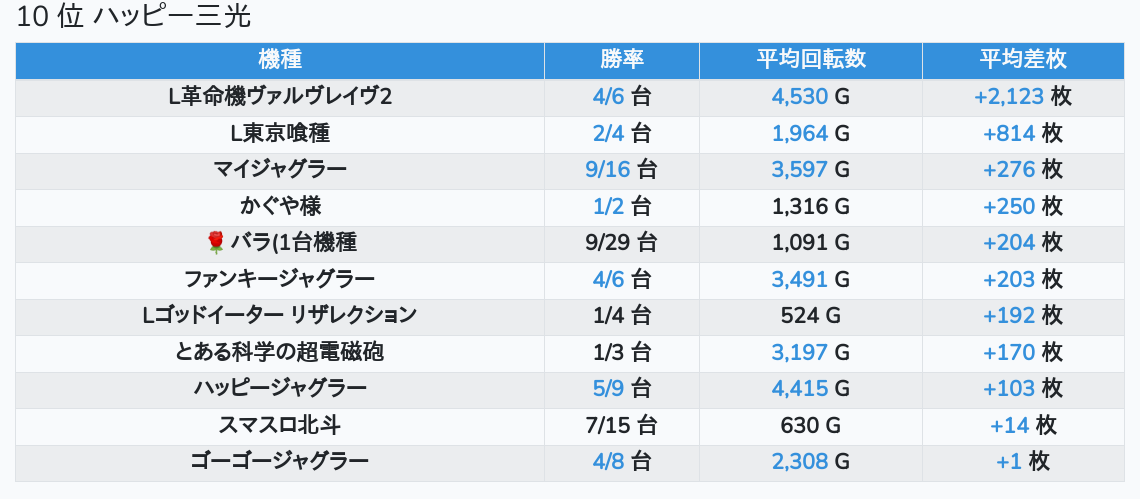Viewport: 1140px width, 499px height.
Task: Select the L東京喰種 machine name
Action: click(x=280, y=133)
